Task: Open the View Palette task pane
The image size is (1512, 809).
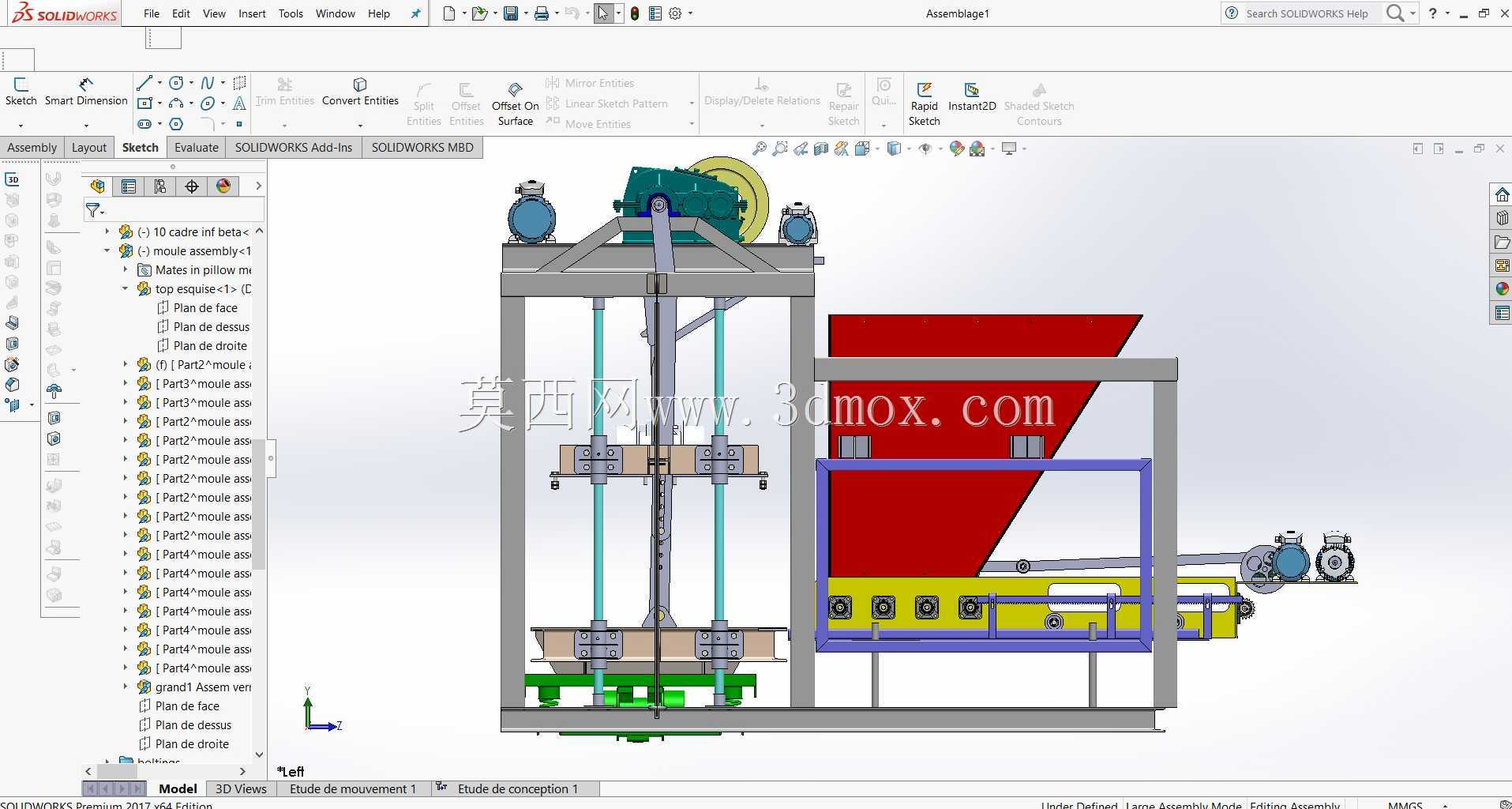Action: click(x=1502, y=265)
